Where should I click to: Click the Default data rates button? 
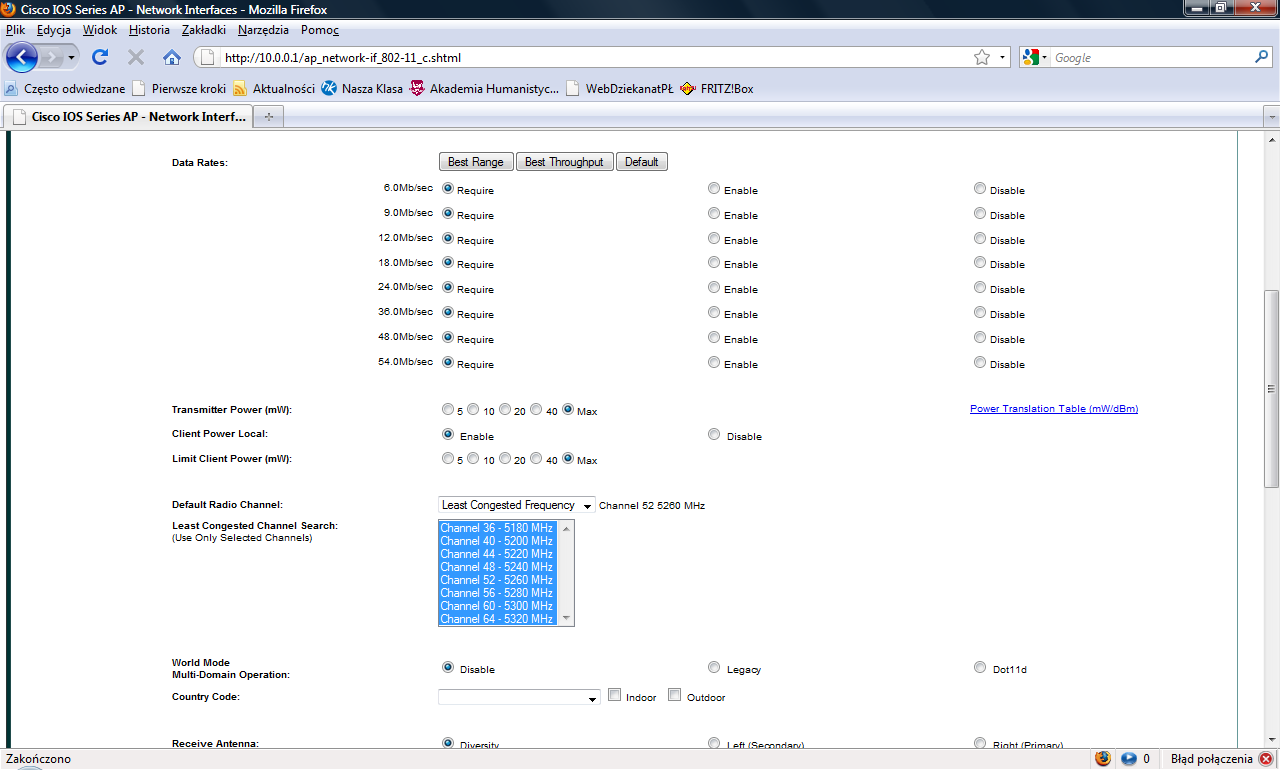[x=642, y=162]
